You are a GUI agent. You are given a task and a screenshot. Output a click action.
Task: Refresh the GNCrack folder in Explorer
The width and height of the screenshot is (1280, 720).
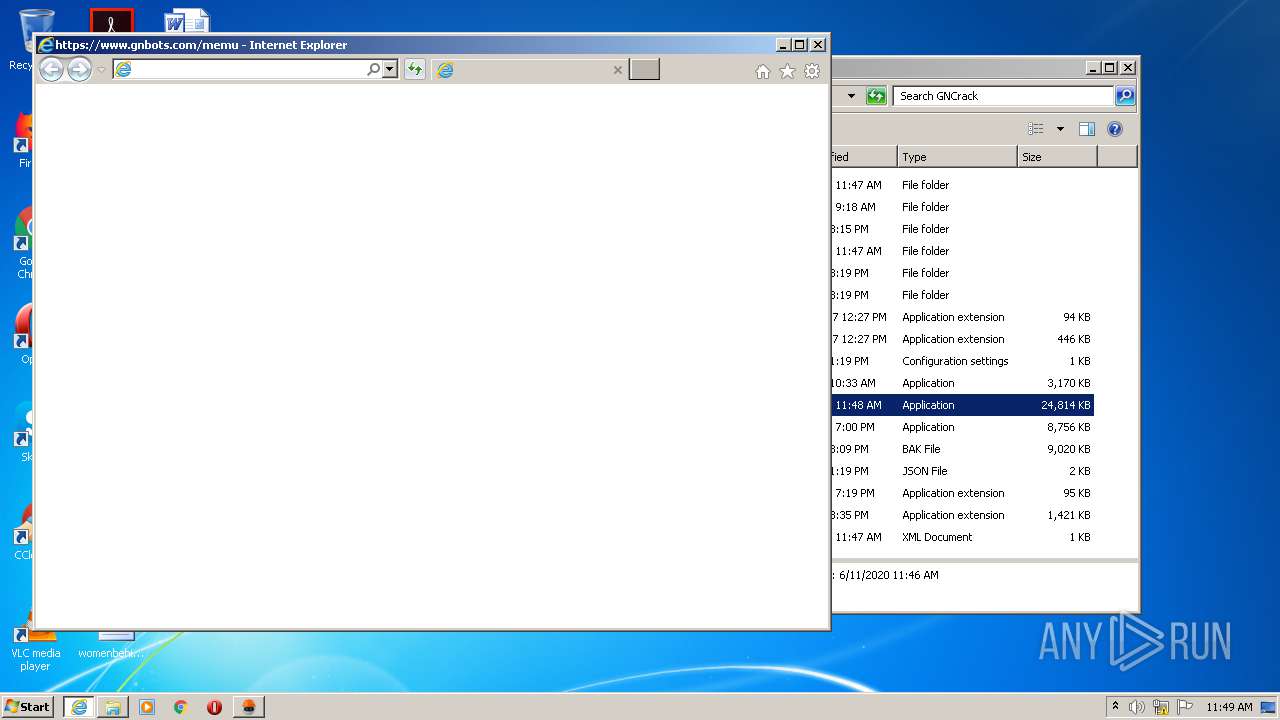[876, 96]
